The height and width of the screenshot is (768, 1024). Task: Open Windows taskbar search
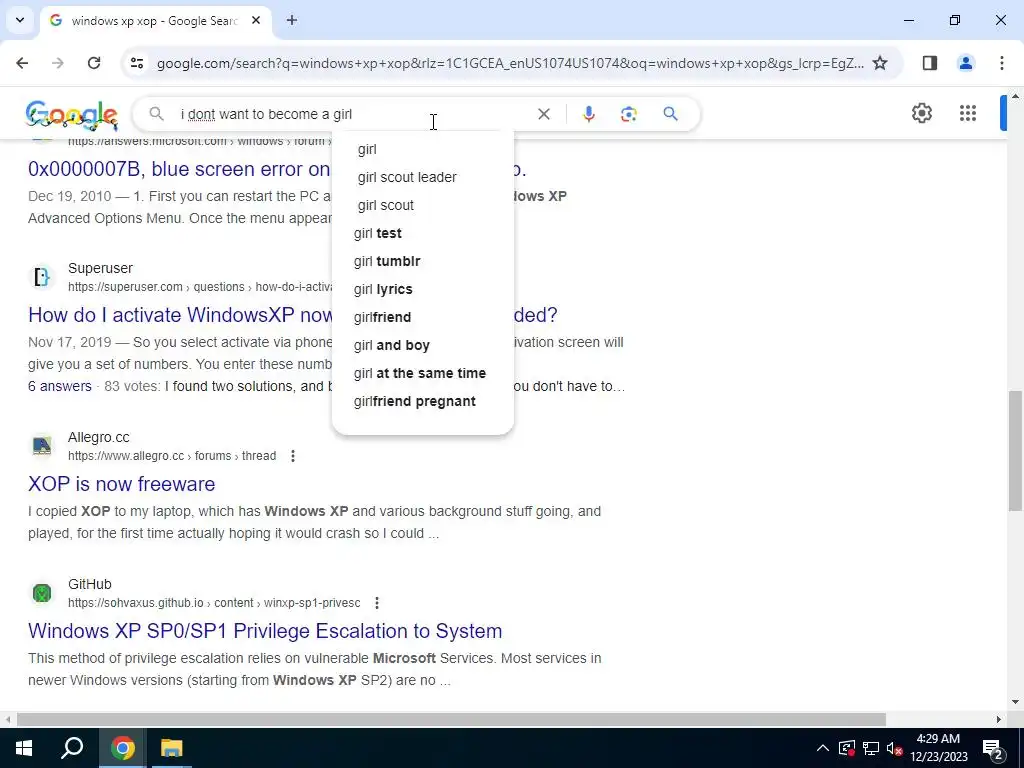[72, 748]
